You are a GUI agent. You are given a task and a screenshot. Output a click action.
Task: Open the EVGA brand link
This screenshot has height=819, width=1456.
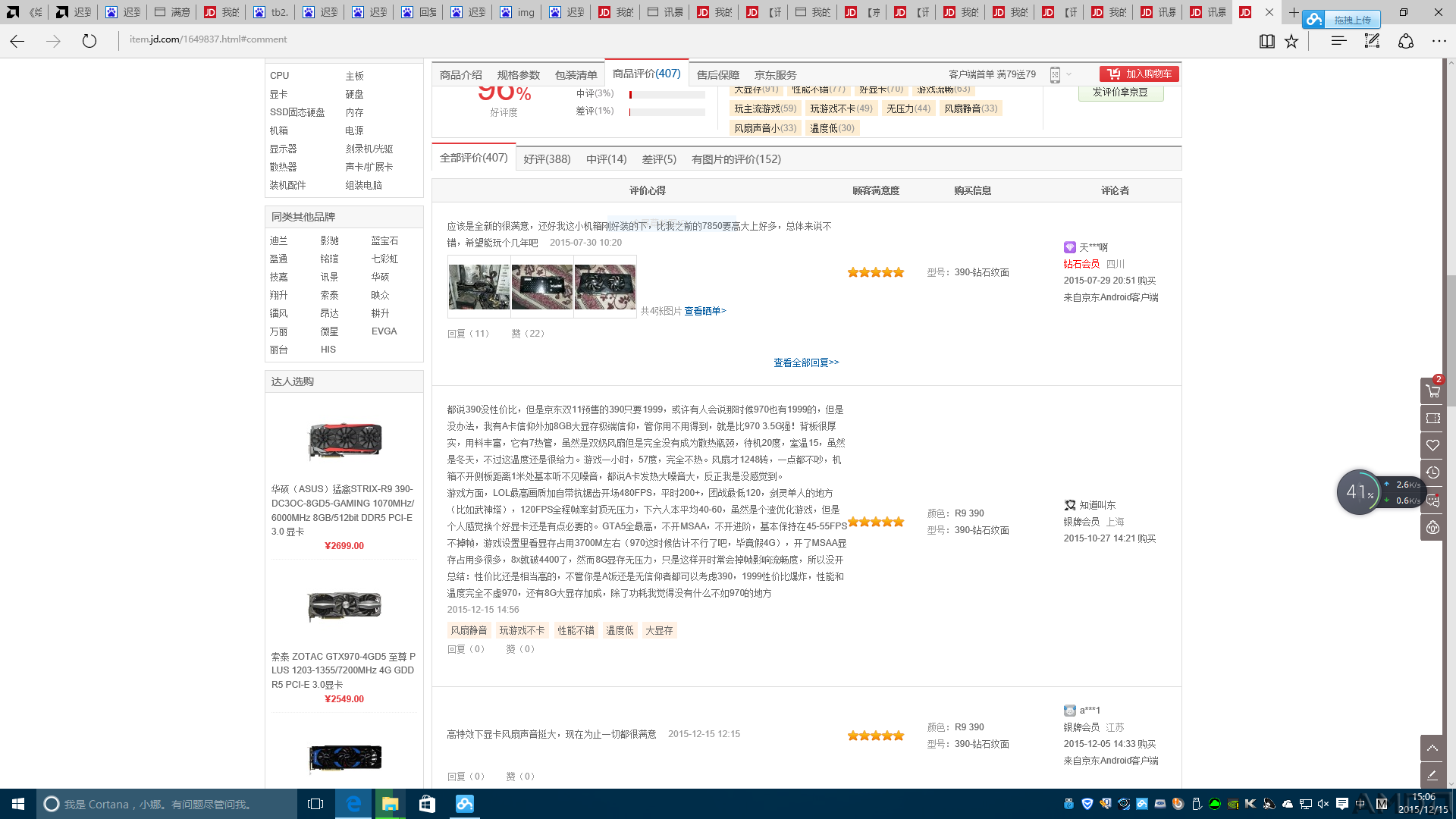[x=384, y=331]
